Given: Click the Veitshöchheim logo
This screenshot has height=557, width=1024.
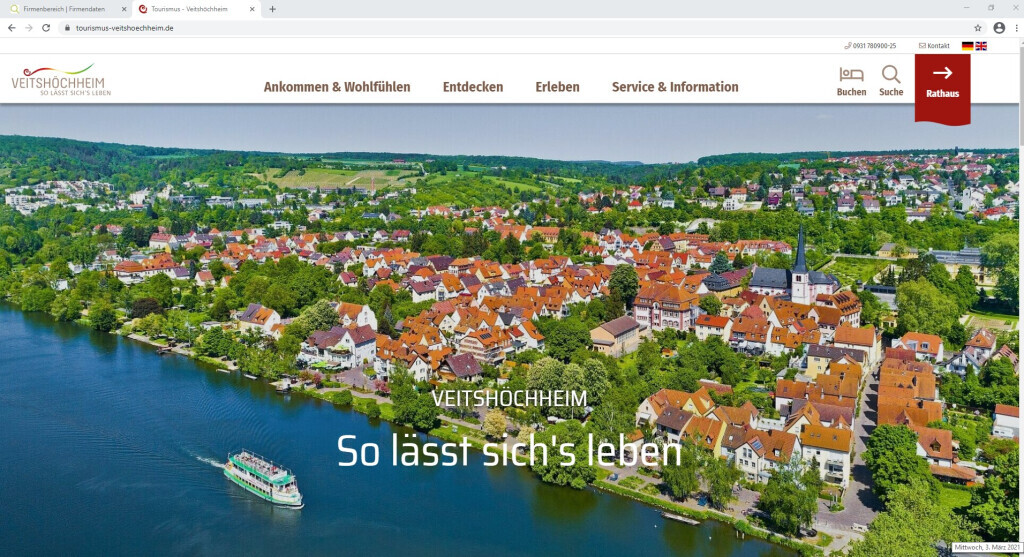Looking at the screenshot, I should pos(61,81).
